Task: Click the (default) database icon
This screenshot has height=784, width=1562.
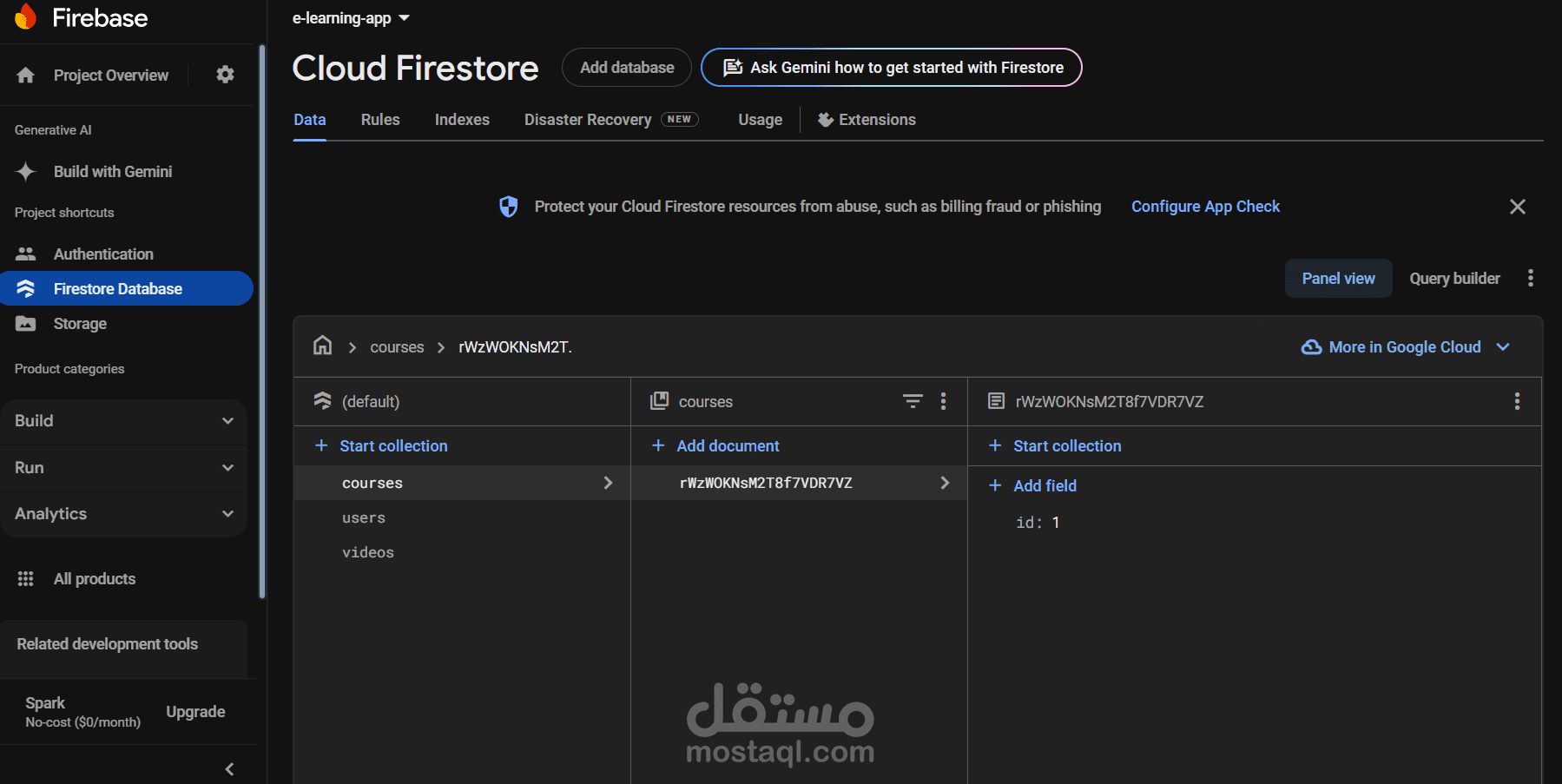Action: pos(323,401)
